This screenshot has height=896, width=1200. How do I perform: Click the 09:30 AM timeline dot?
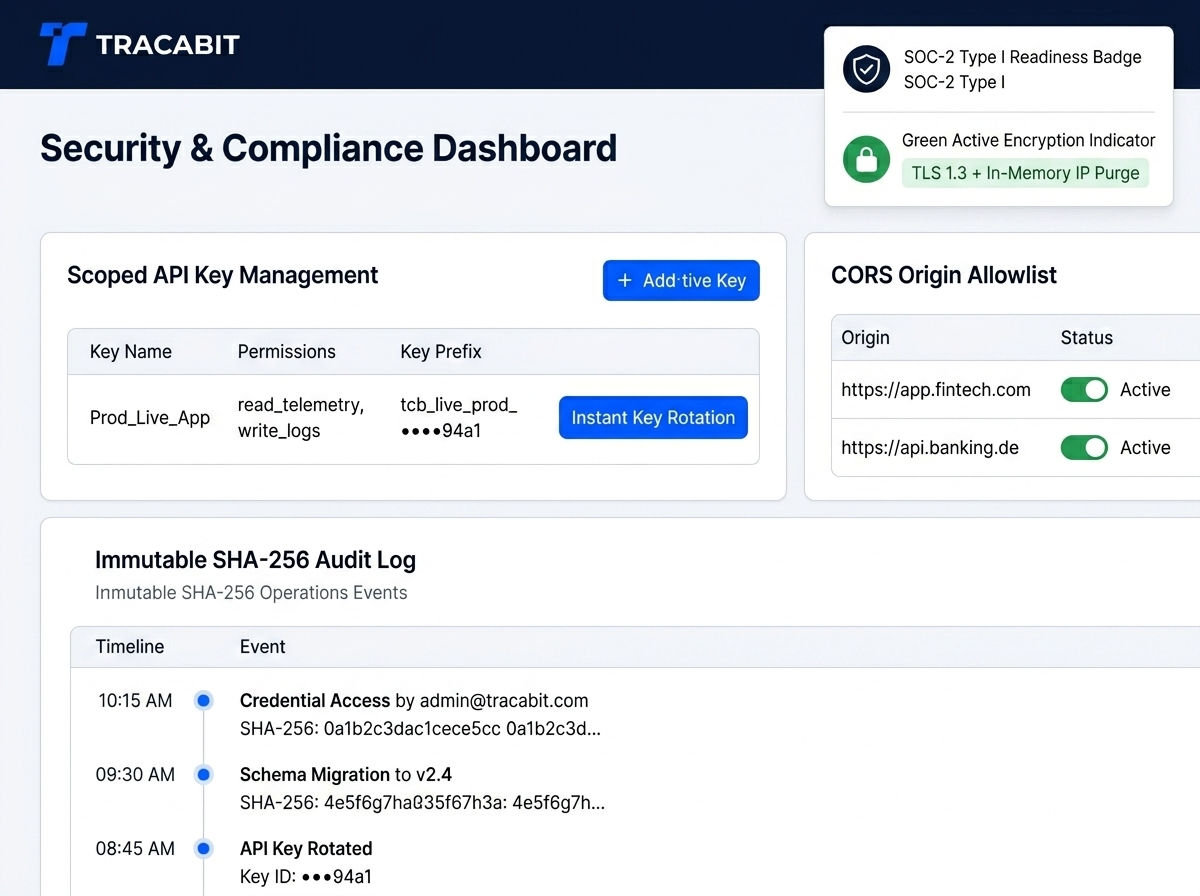[x=204, y=775]
